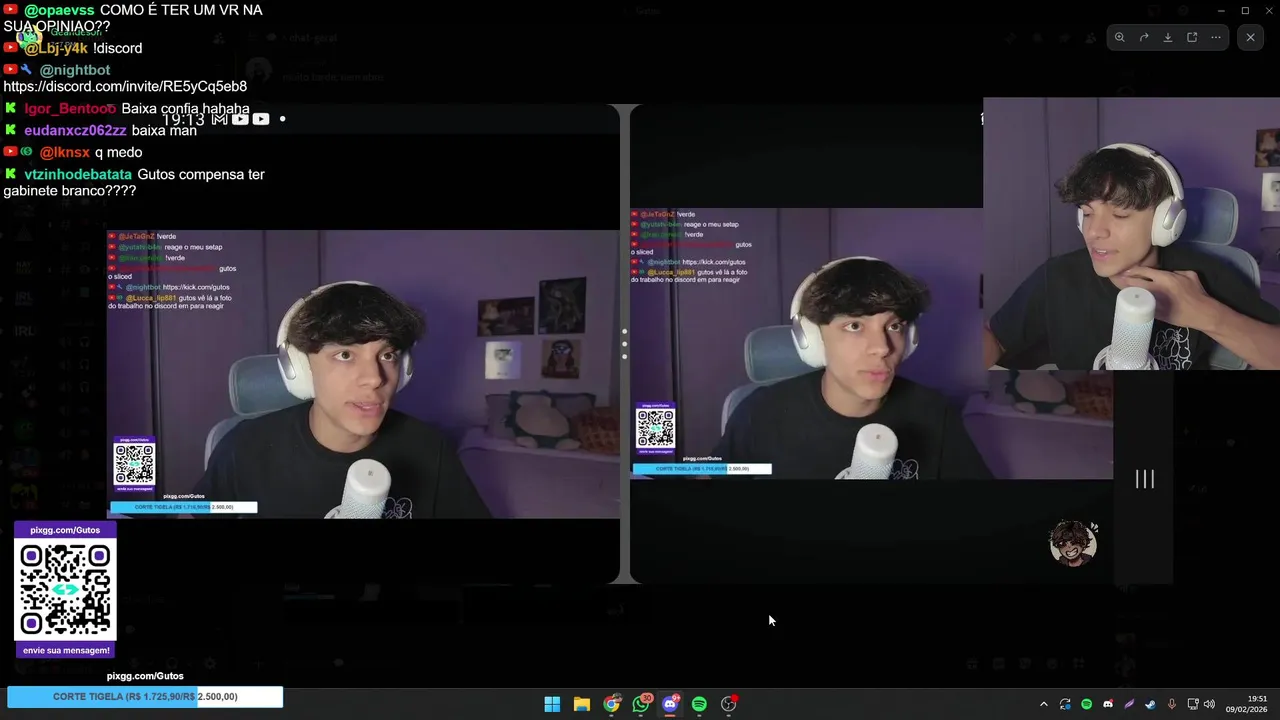Click the discord.com invite link in chat

125,87
